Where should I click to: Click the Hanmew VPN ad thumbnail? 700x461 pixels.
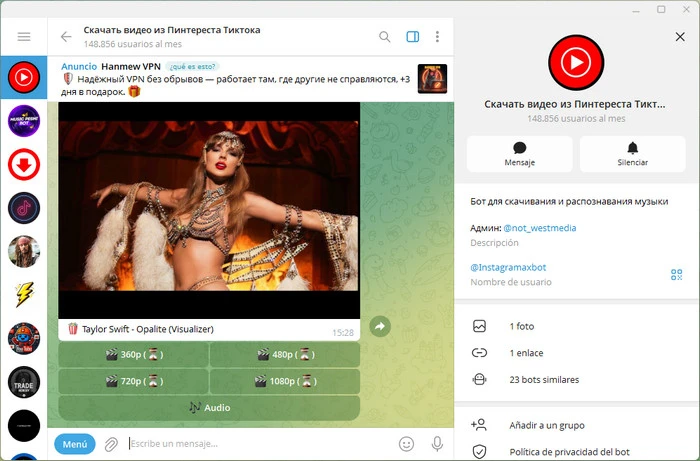click(x=432, y=79)
